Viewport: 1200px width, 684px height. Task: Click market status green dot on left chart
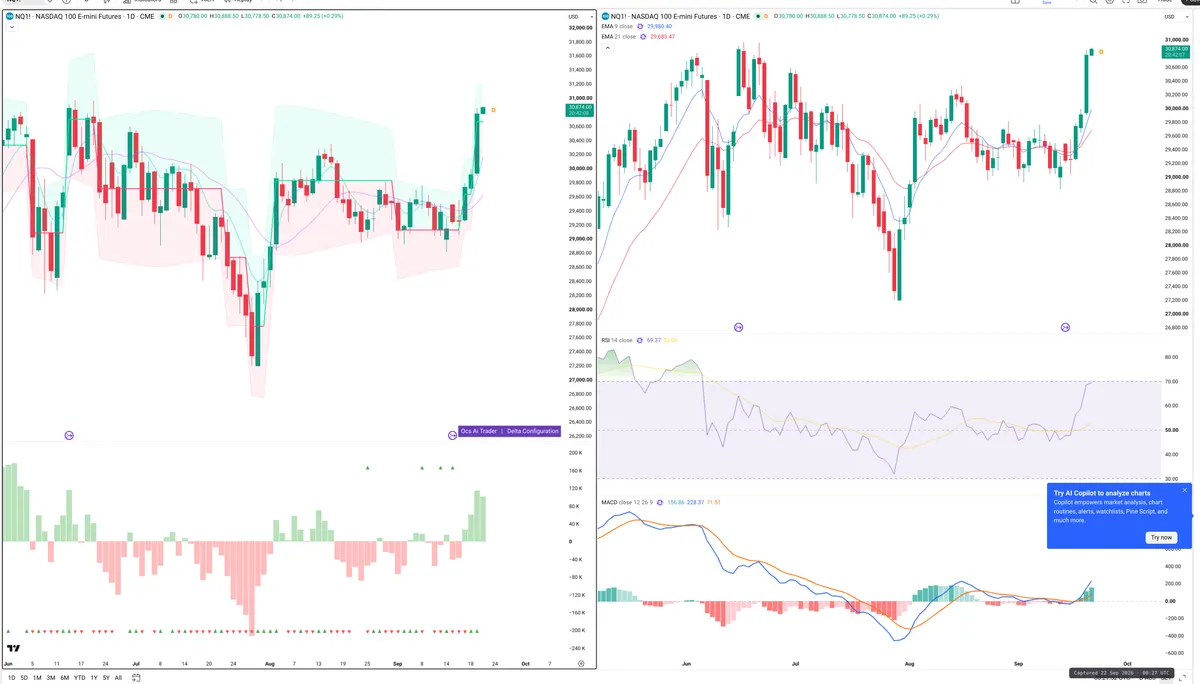(162, 16)
